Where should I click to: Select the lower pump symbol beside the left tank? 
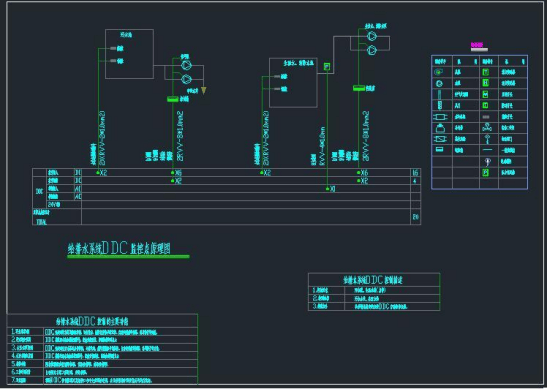click(x=186, y=79)
